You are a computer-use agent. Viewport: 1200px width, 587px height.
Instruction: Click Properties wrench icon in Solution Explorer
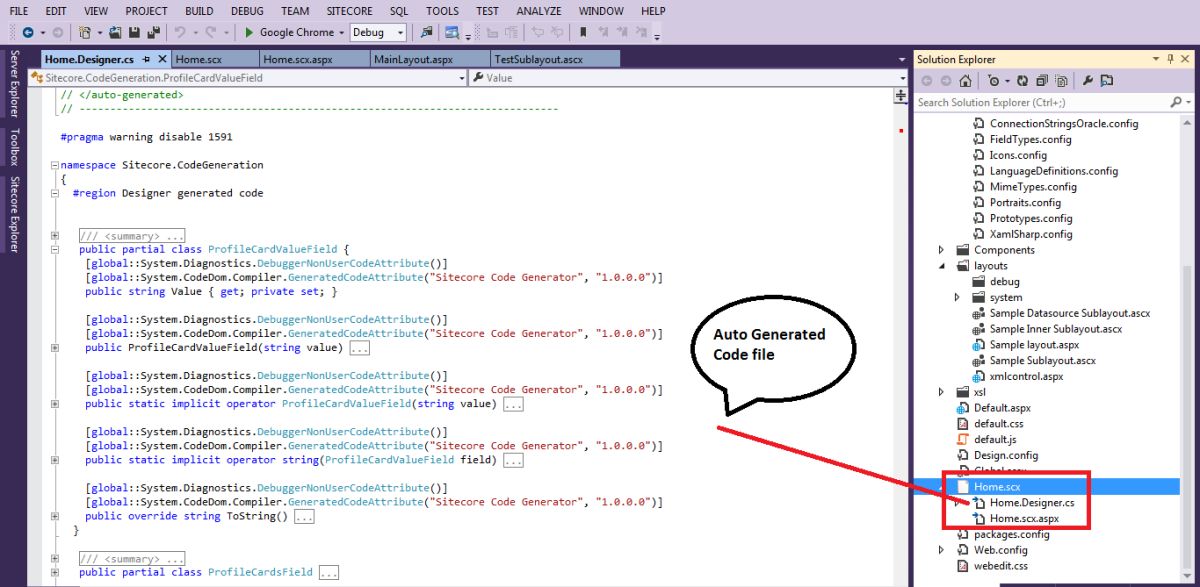1087,81
